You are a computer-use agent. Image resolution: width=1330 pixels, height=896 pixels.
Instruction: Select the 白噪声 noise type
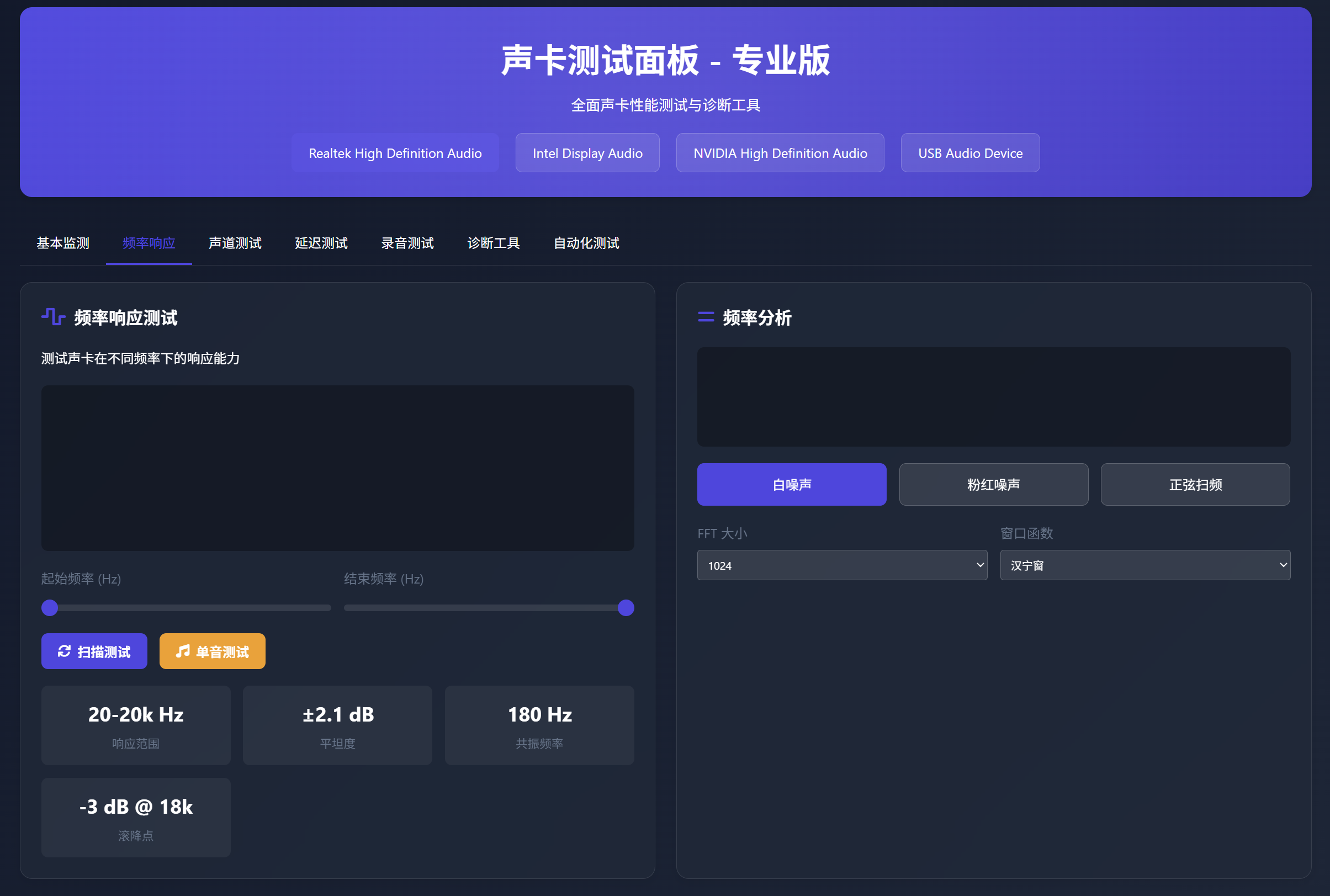(x=791, y=485)
